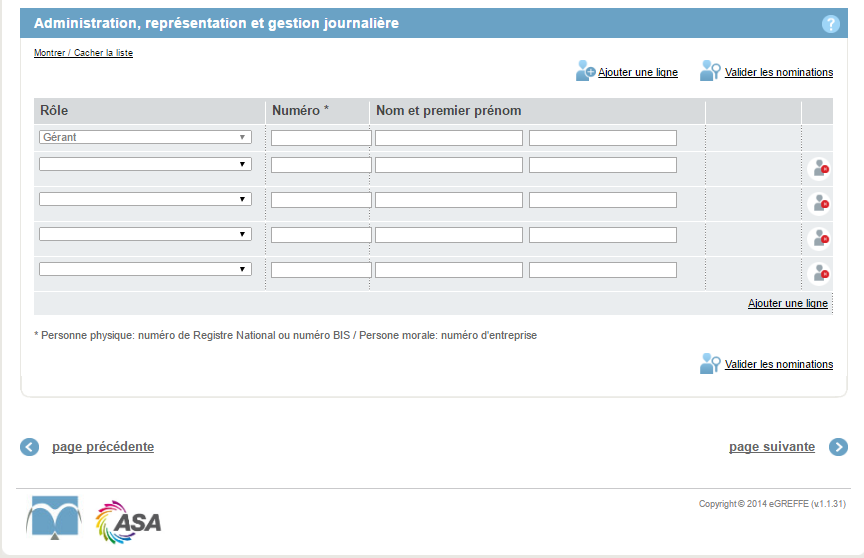Click the right arrow icon next to page suivante
The height and width of the screenshot is (558, 864).
click(838, 447)
